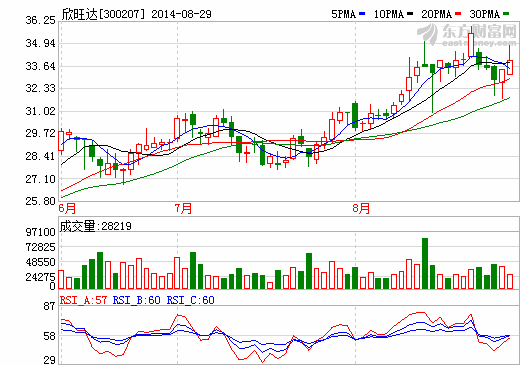
Task: Click the 8月 month label
Action: coord(361,208)
